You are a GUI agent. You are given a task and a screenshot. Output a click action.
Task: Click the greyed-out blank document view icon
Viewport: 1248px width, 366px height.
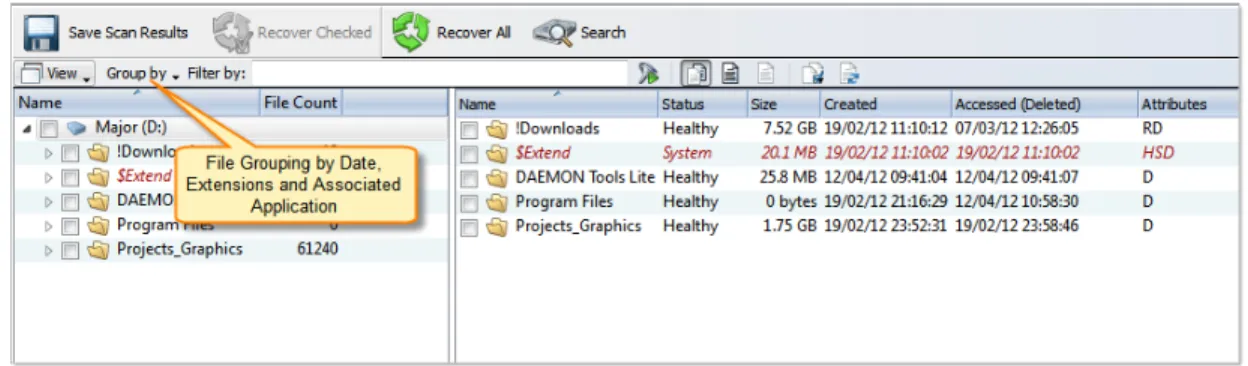(765, 74)
